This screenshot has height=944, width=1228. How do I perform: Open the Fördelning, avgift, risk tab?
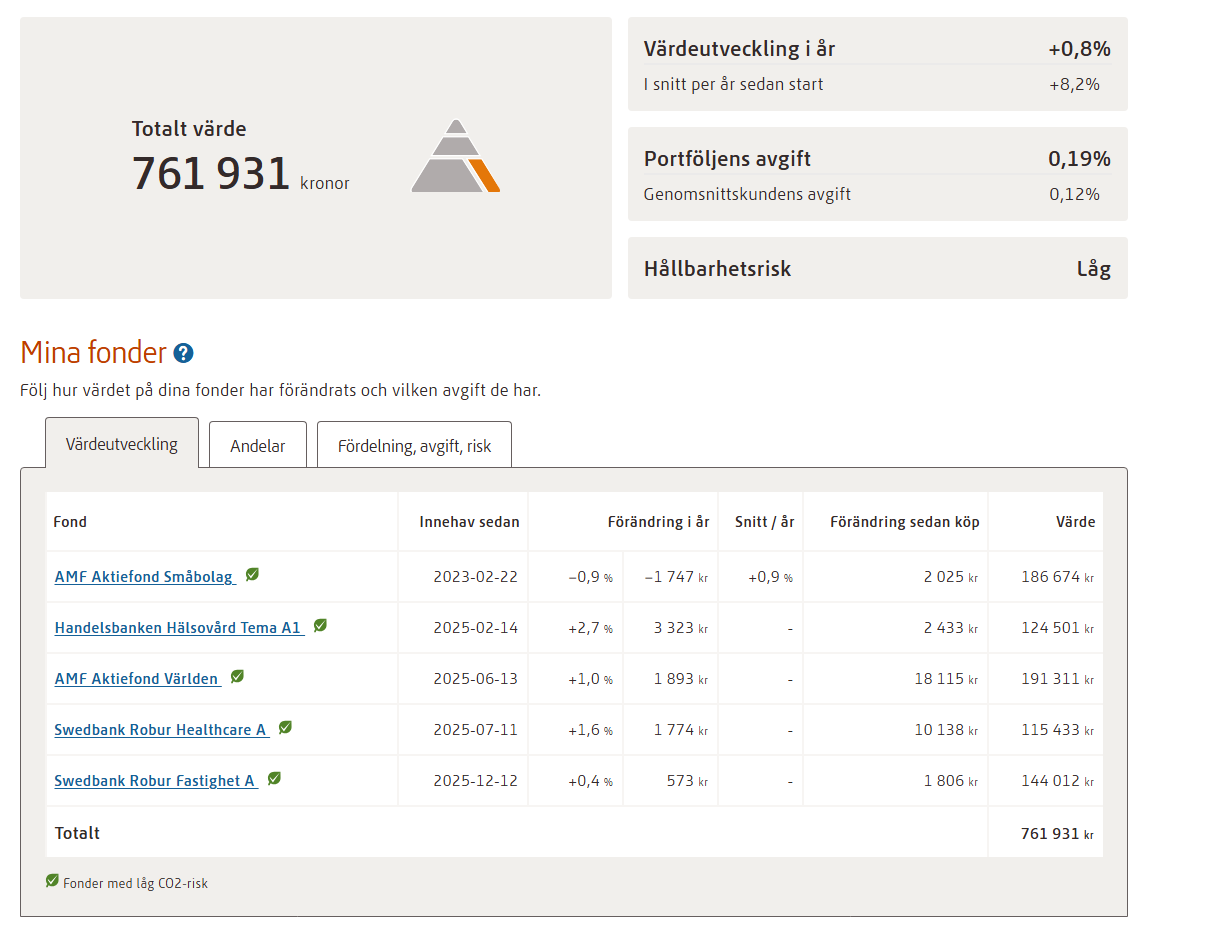coord(414,446)
